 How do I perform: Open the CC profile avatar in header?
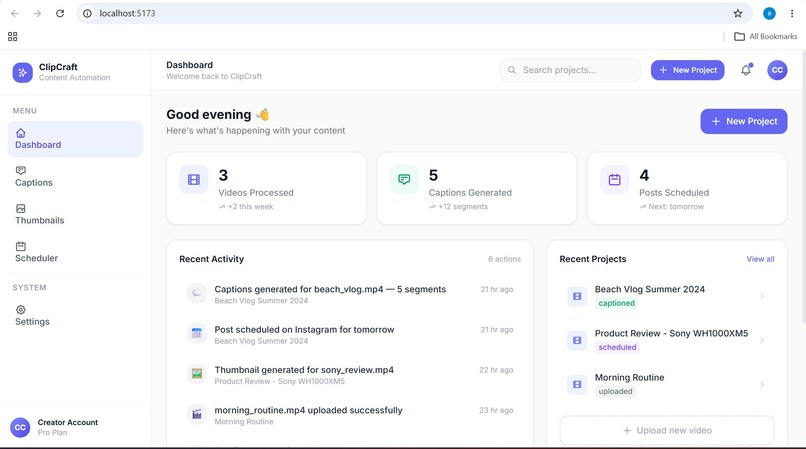(777, 70)
